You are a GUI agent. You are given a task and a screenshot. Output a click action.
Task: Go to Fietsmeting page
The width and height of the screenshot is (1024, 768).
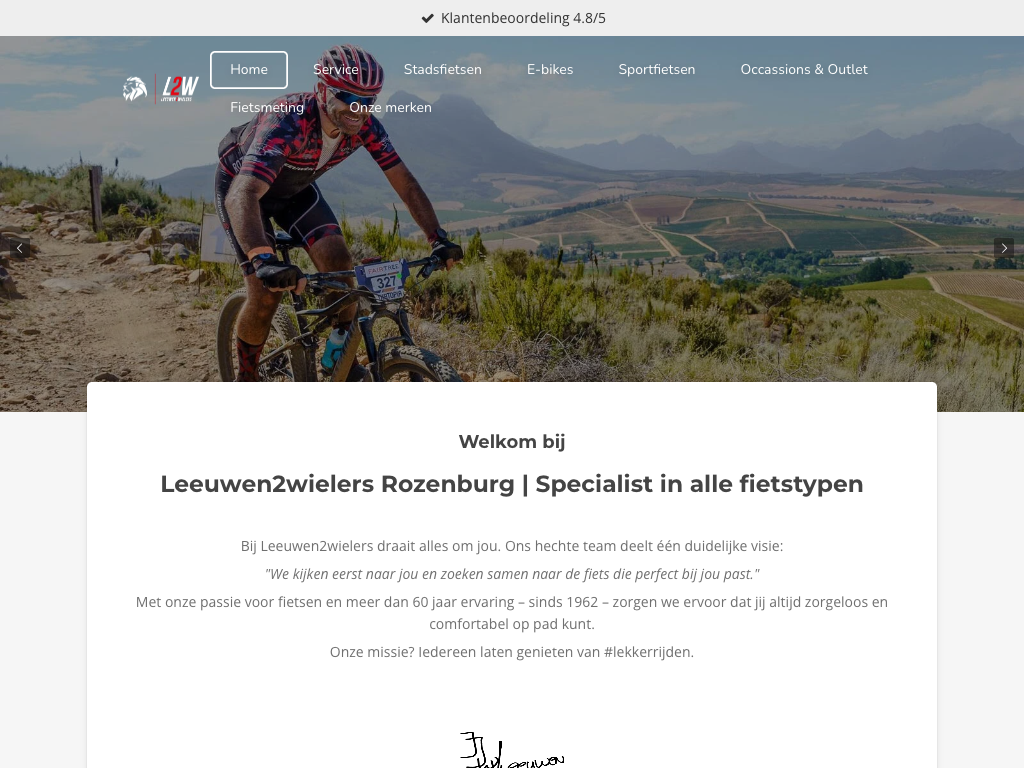coord(267,107)
